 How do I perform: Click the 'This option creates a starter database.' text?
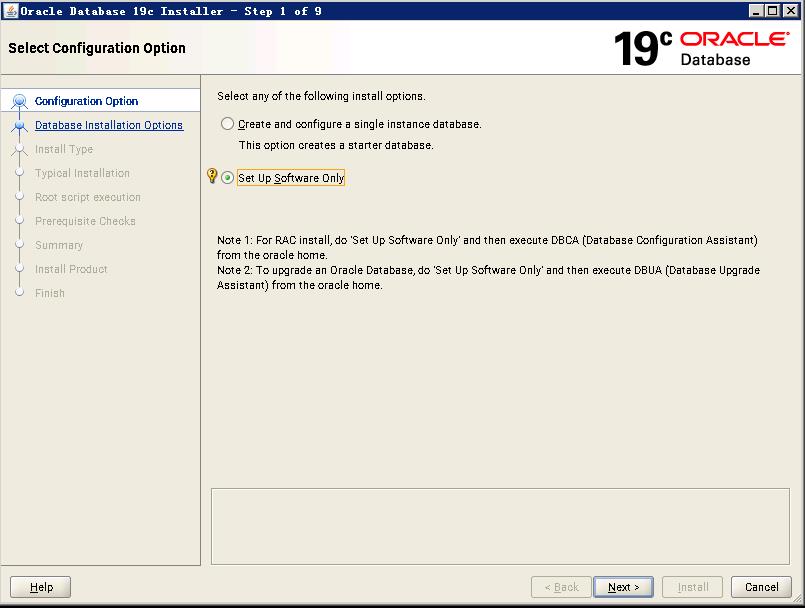click(x=336, y=145)
